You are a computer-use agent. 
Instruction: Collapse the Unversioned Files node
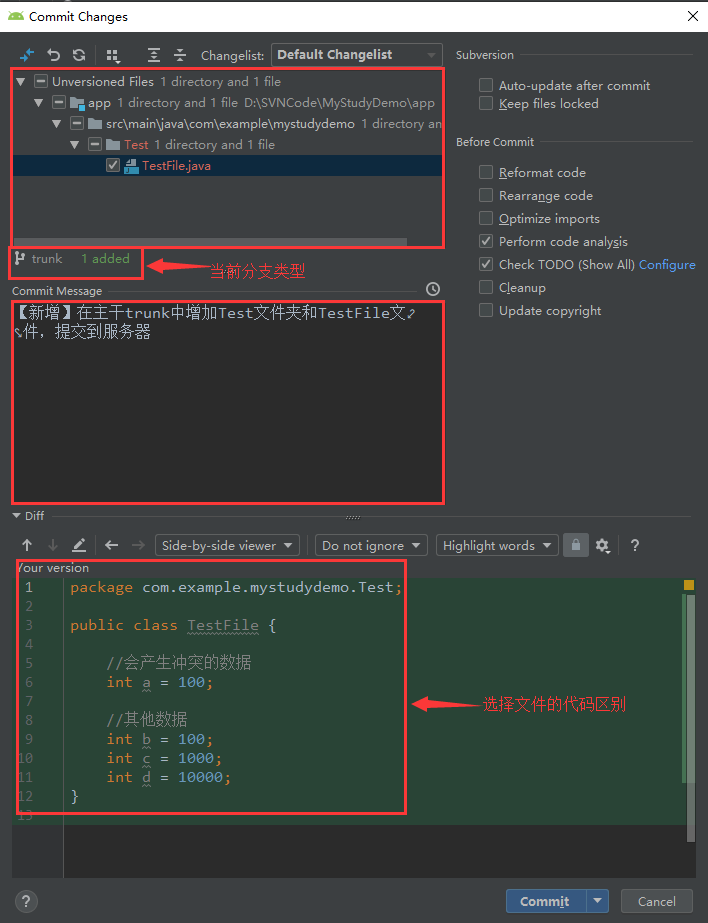(x=21, y=82)
